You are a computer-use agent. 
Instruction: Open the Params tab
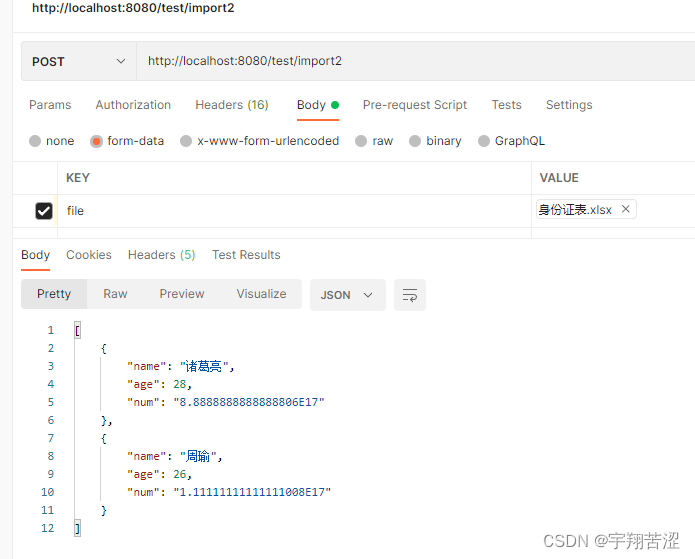(50, 105)
